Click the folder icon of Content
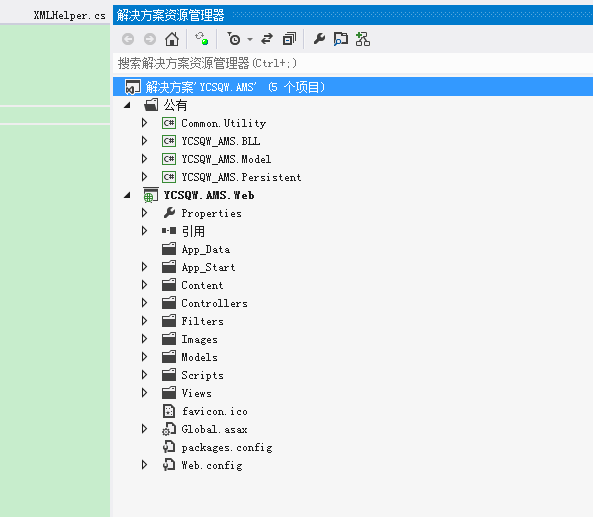Image resolution: width=593 pixels, height=517 pixels. 169,285
